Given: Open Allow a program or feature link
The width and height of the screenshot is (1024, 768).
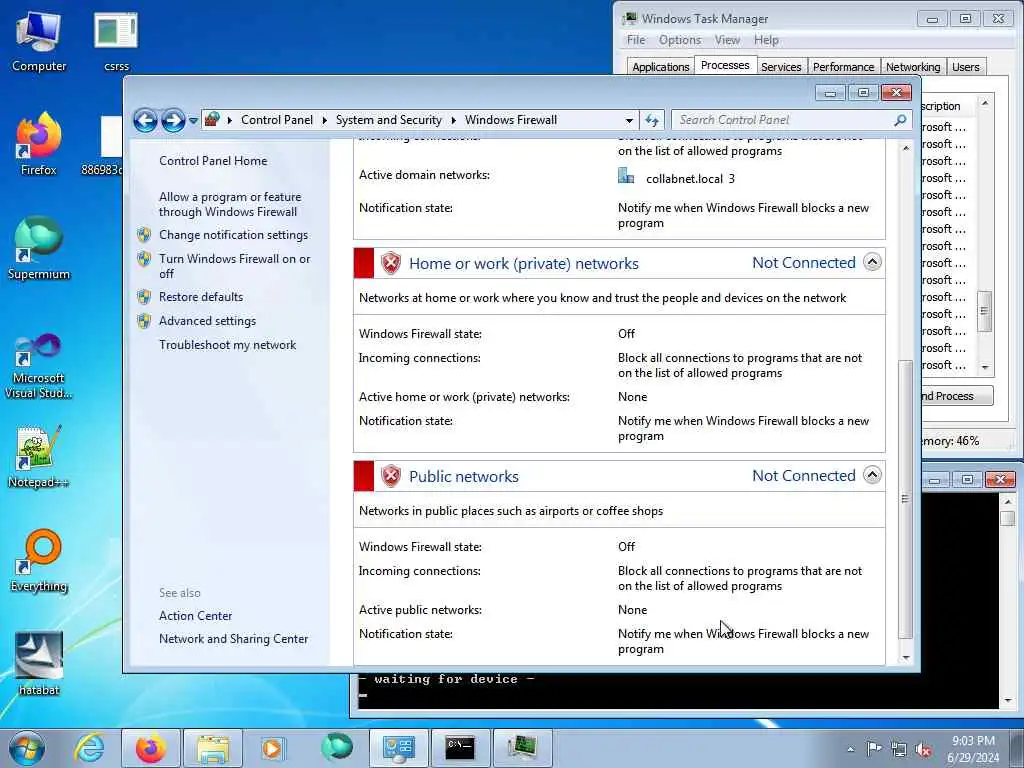Looking at the screenshot, I should pos(230,204).
